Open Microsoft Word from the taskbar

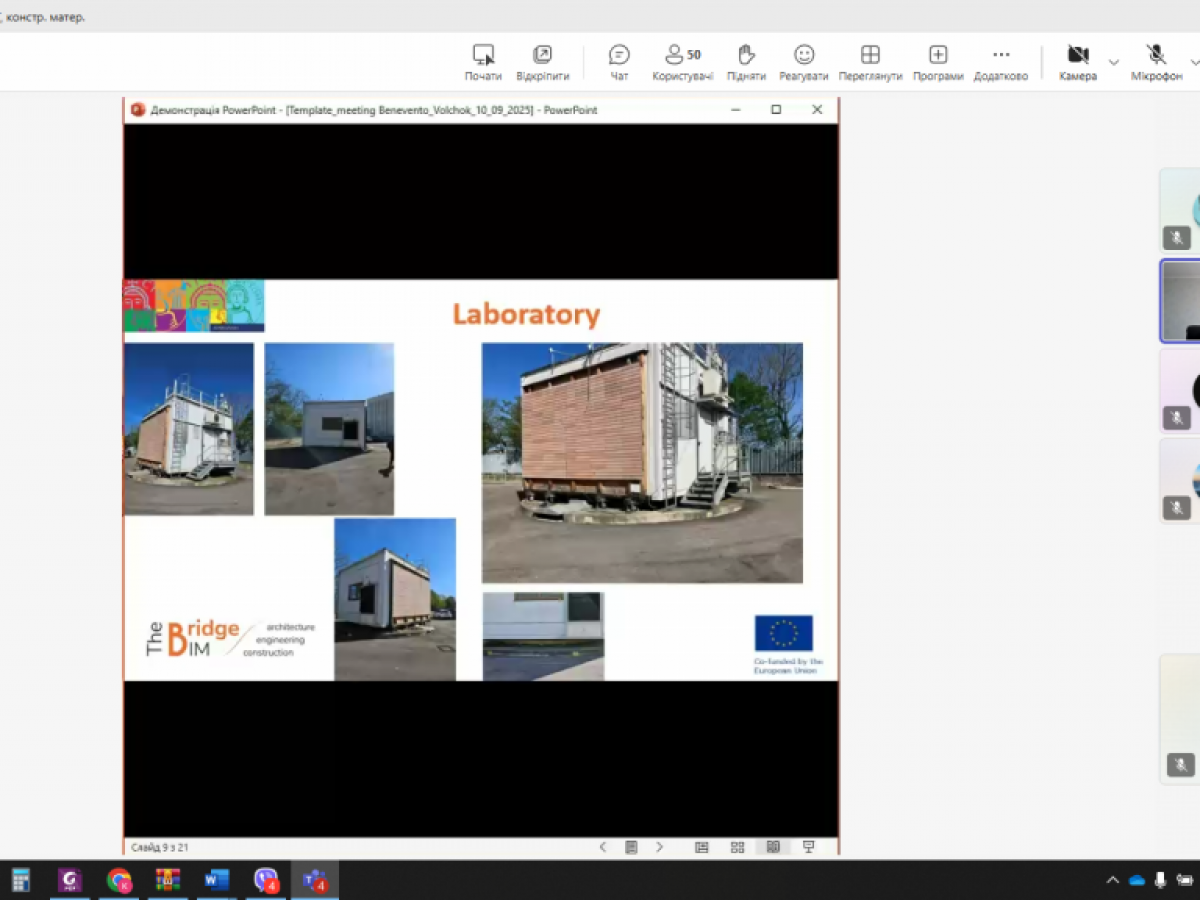click(216, 880)
